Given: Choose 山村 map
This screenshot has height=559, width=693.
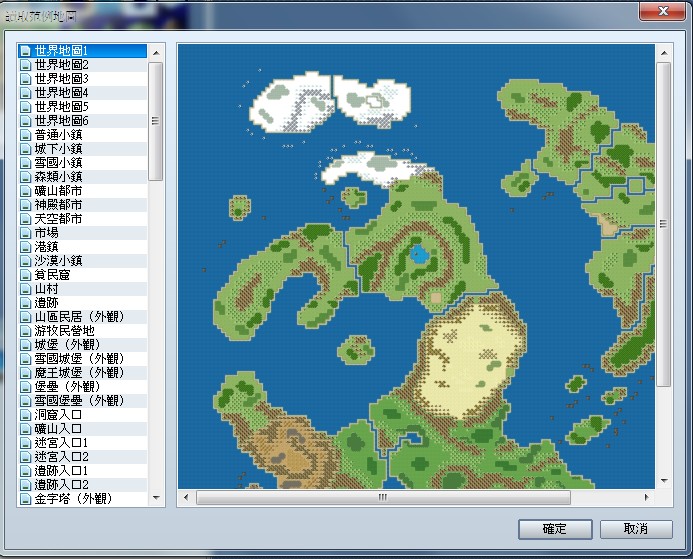Looking at the screenshot, I should pyautogui.click(x=83, y=289).
